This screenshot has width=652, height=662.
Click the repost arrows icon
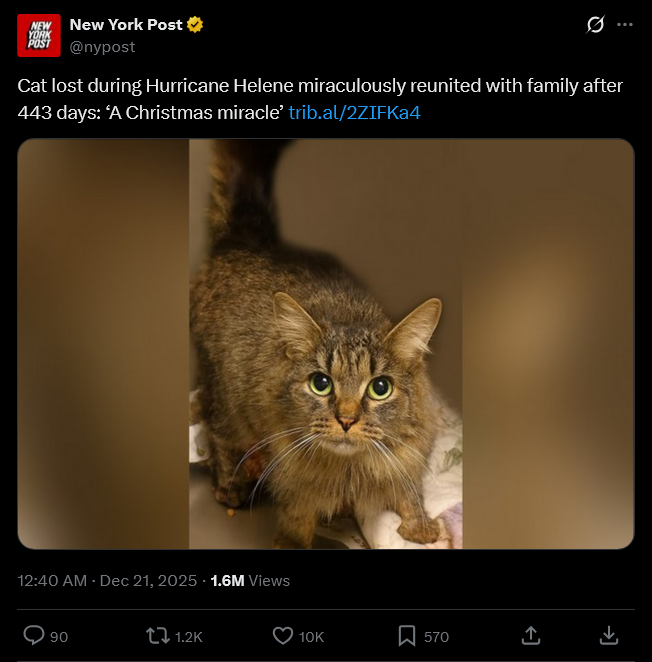[157, 635]
